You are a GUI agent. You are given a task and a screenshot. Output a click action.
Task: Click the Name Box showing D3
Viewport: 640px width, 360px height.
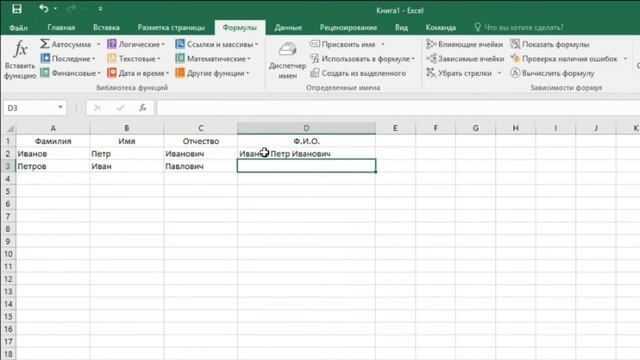pos(29,108)
